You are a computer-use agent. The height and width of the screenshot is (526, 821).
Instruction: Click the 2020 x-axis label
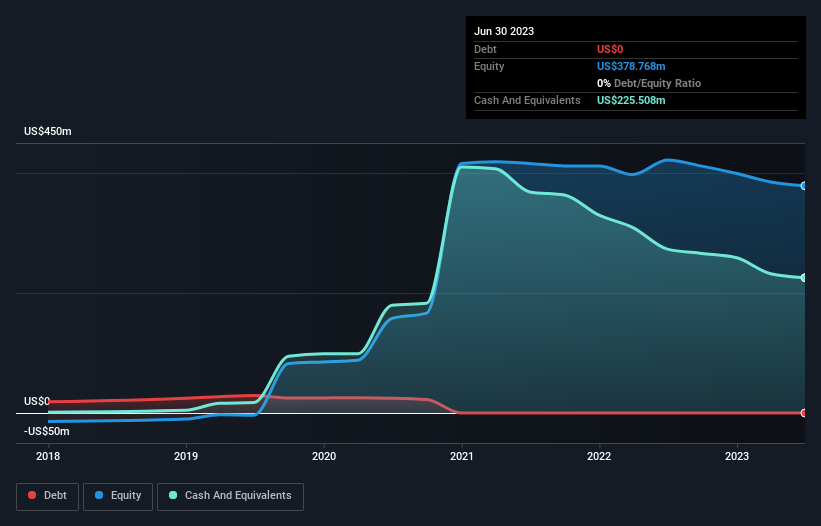point(324,456)
